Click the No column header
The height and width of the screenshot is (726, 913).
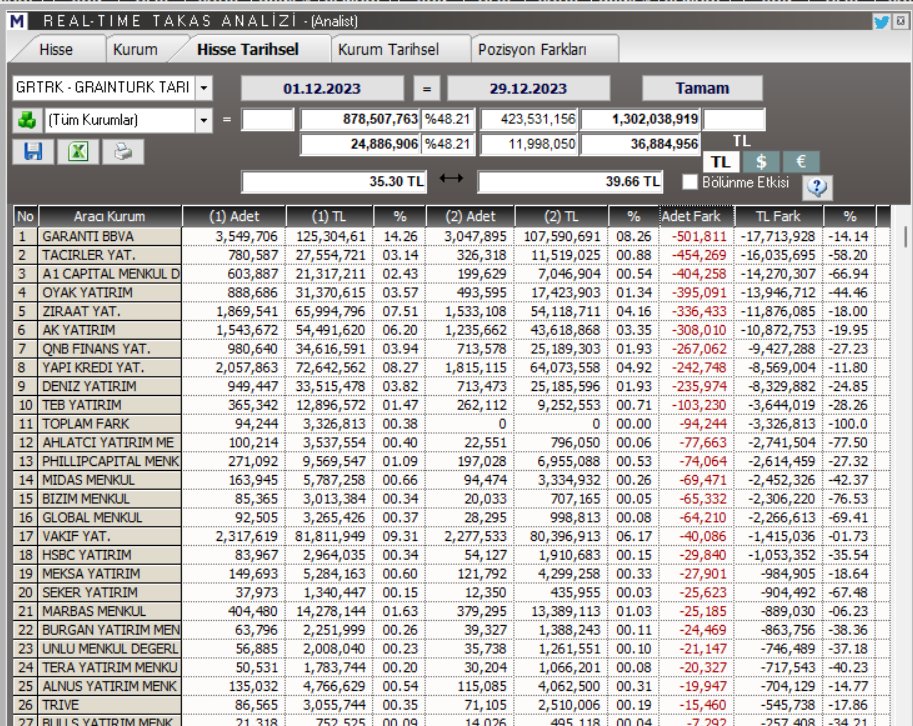[x=26, y=217]
